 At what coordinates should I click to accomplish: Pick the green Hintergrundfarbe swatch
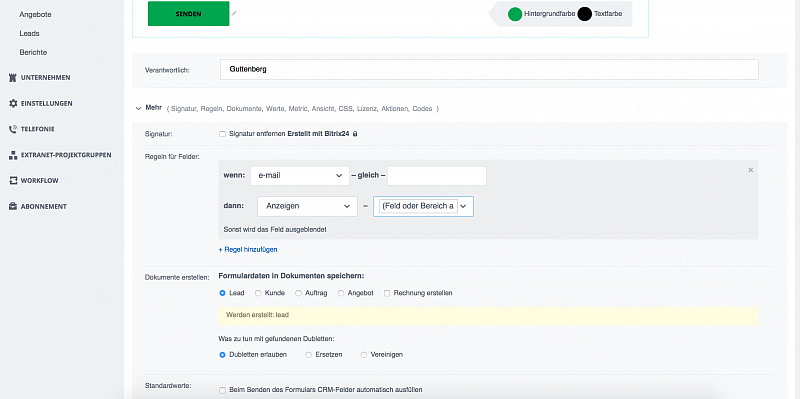click(x=515, y=14)
